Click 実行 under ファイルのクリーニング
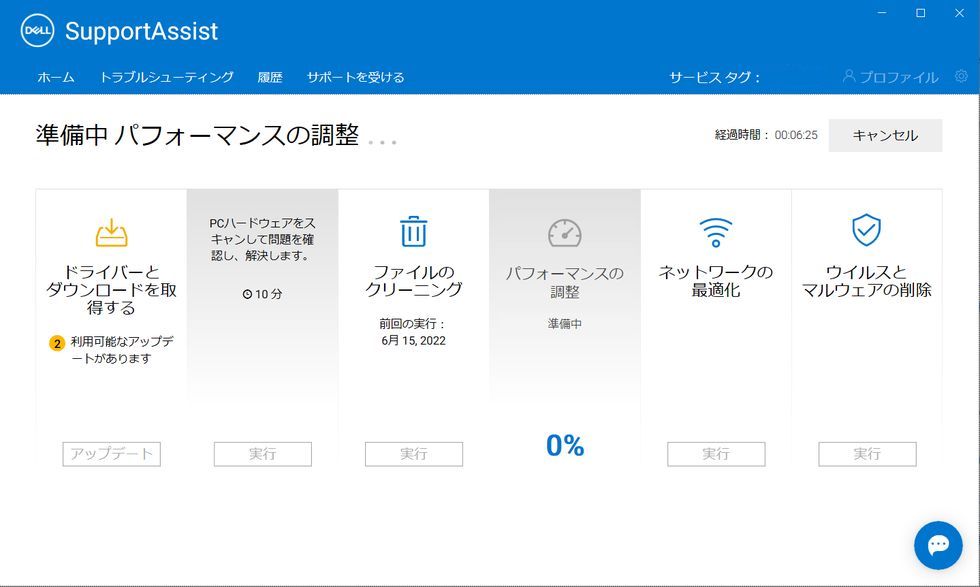This screenshot has width=980, height=587. [413, 454]
